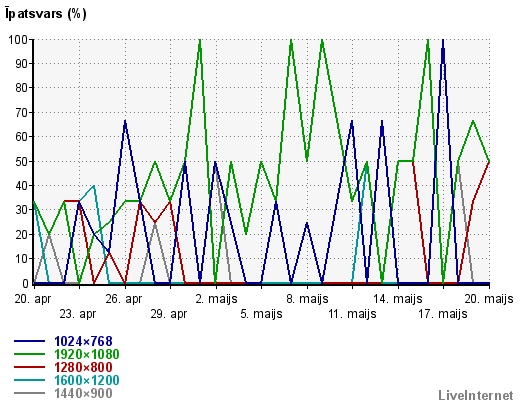Click the 40 value on the y-axis
This screenshot has width=520, height=405.
pyautogui.click(x=21, y=186)
